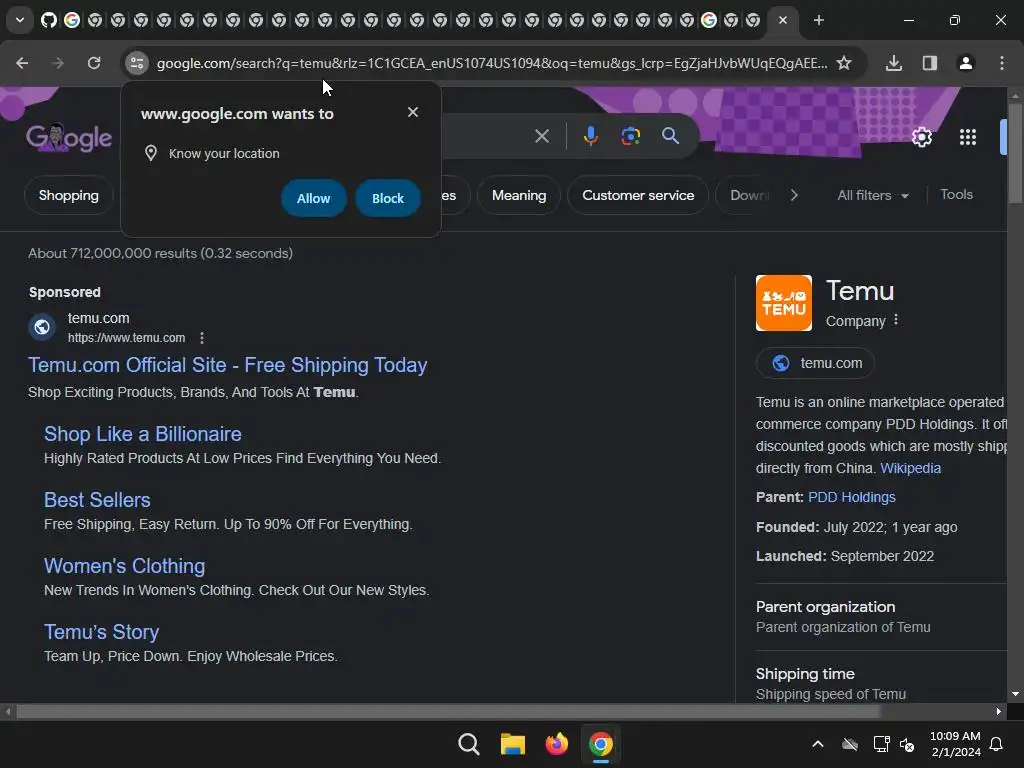The width and height of the screenshot is (1024, 768).
Task: Open site information icon in address bar
Action: (136, 63)
